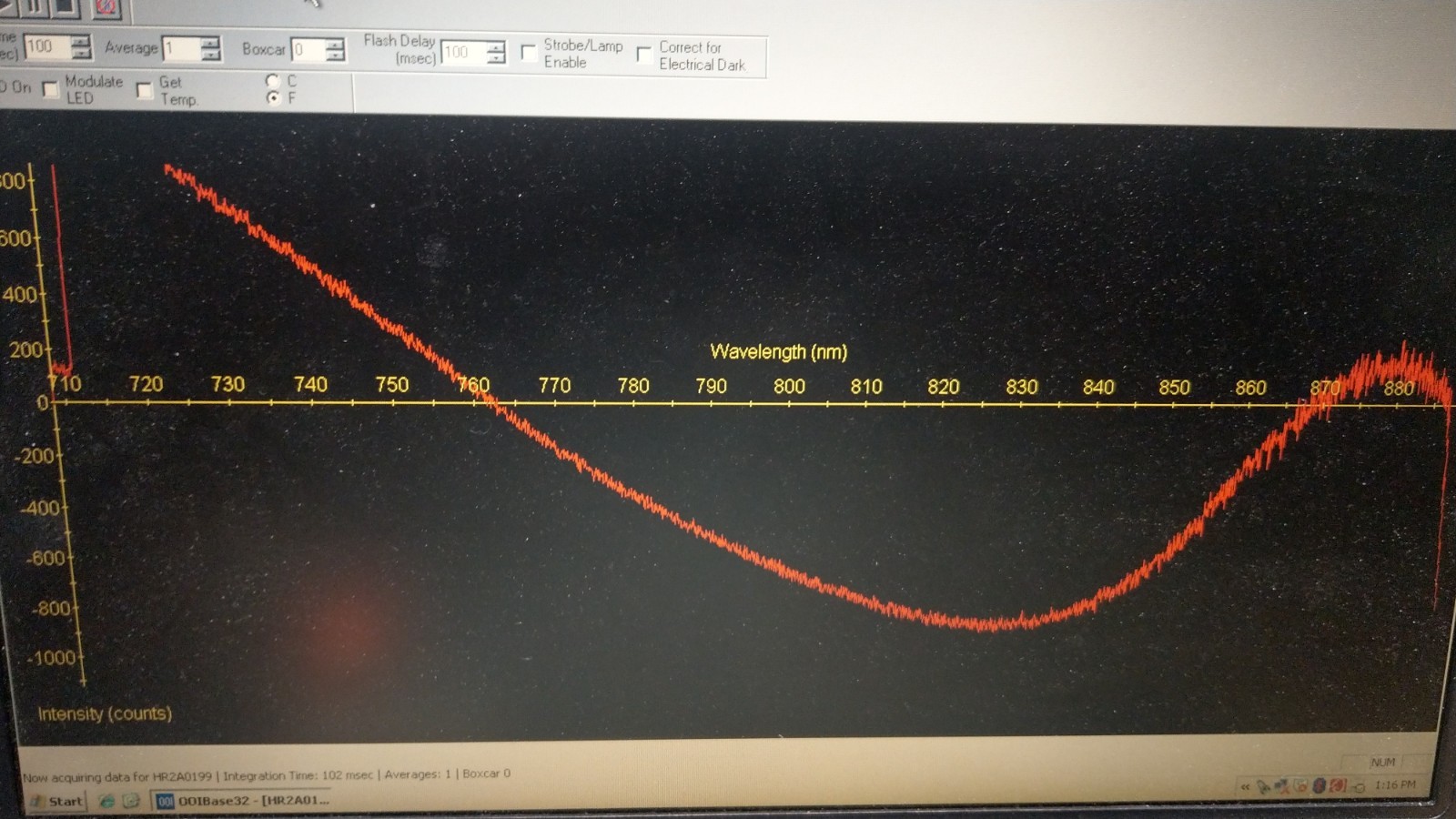Click the status text 'Now acquiring data for HR2A0199'

117,777
